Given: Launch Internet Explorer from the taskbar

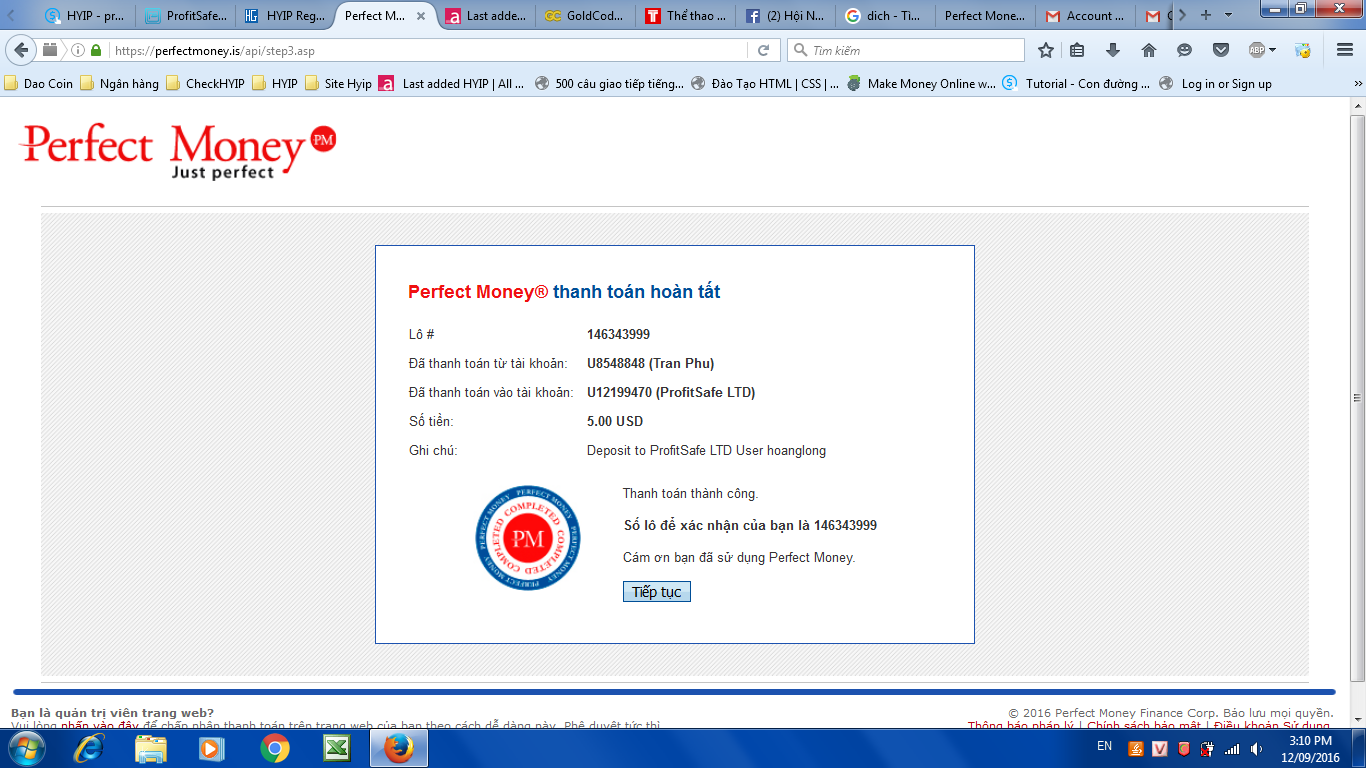Looking at the screenshot, I should 89,748.
